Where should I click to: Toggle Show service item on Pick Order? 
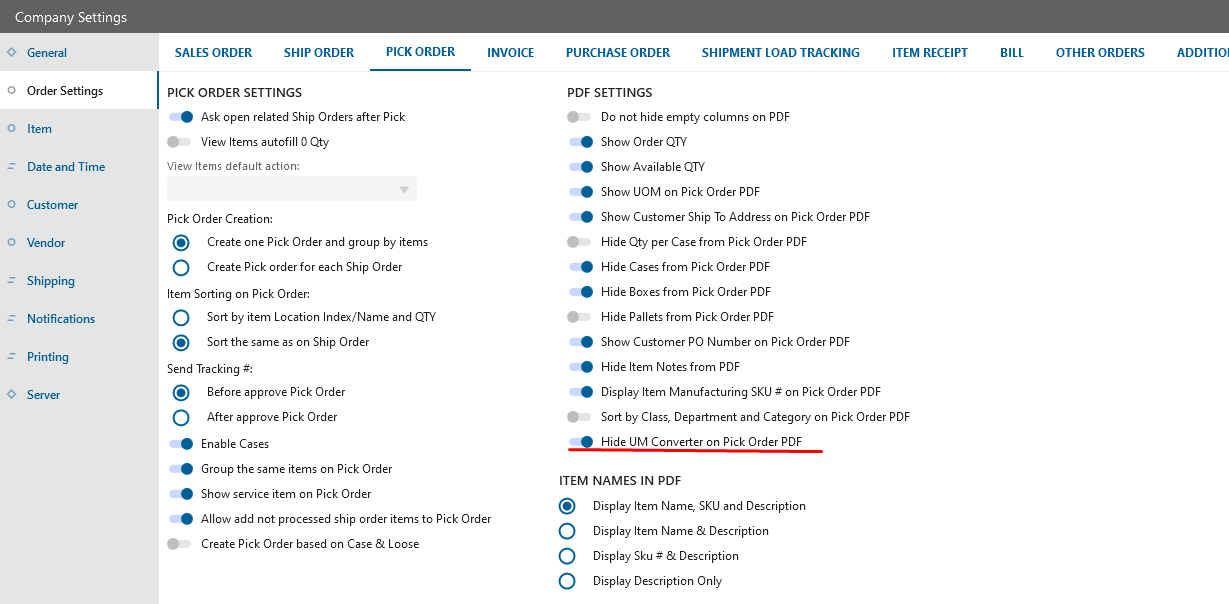click(x=181, y=494)
